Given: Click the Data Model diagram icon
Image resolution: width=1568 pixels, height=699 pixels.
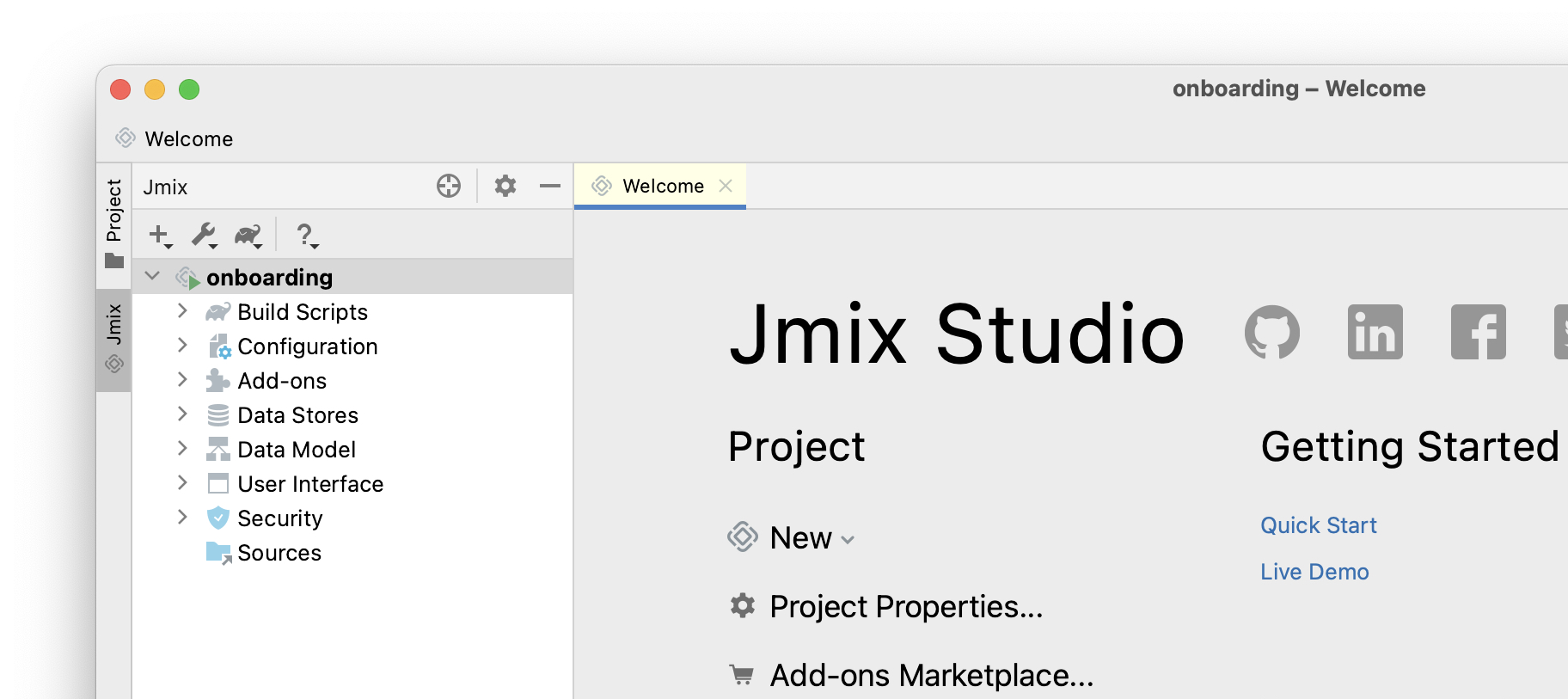Looking at the screenshot, I should (218, 450).
